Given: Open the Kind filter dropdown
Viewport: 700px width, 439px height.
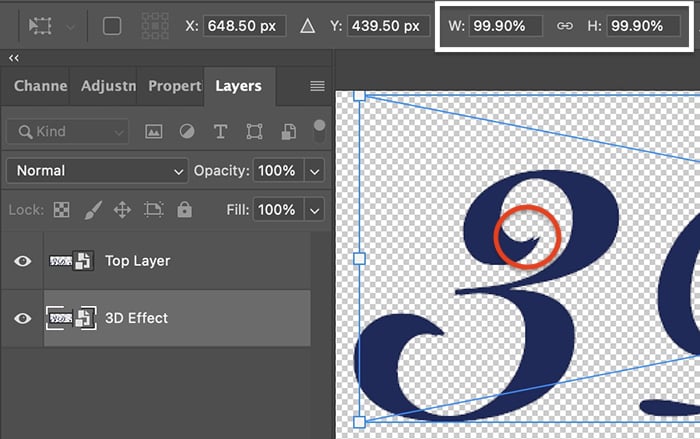Looking at the screenshot, I should coord(67,132).
